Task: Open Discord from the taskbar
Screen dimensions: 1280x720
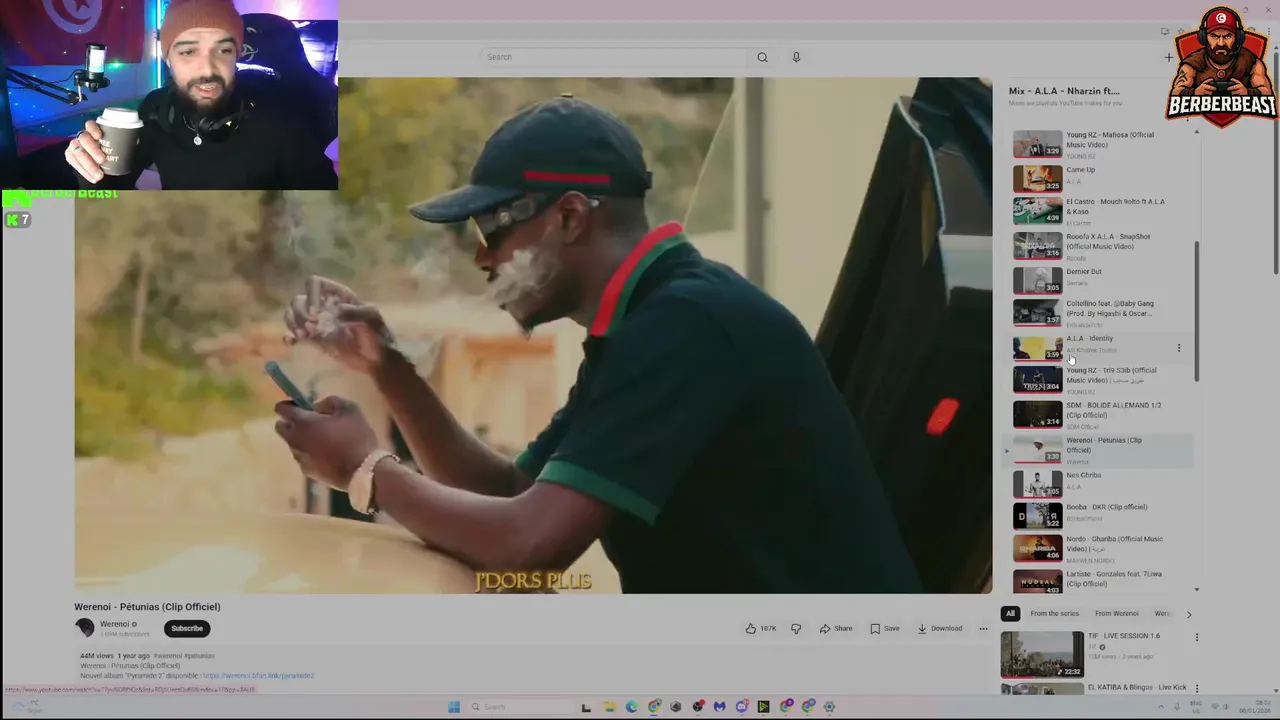Action: click(x=741, y=707)
